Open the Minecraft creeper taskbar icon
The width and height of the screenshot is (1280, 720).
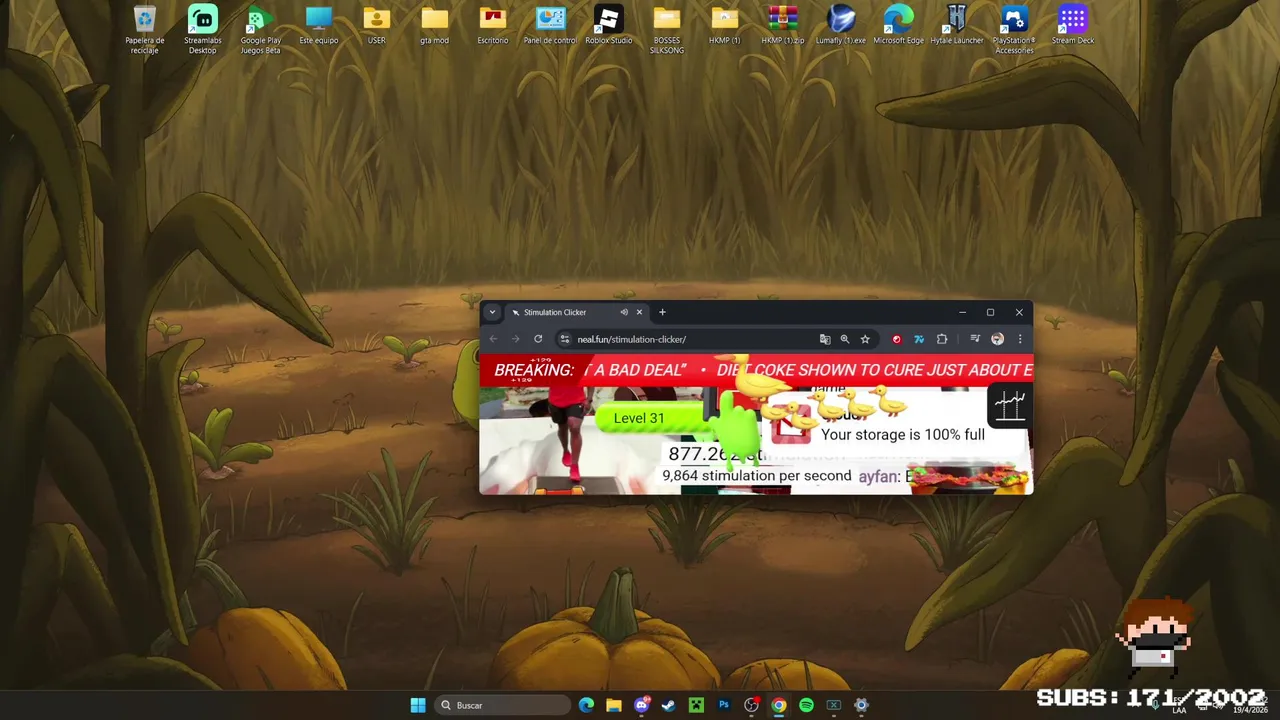tap(696, 705)
